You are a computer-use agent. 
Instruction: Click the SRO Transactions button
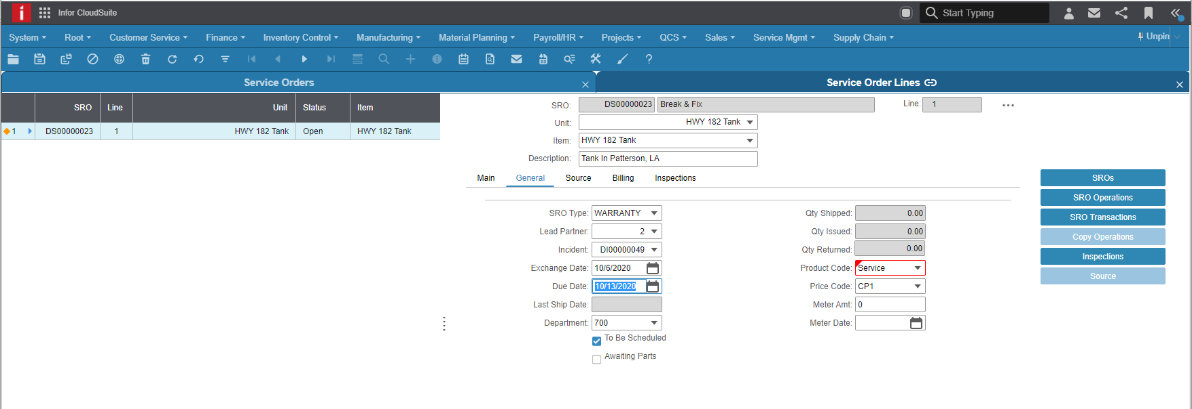tap(1102, 217)
